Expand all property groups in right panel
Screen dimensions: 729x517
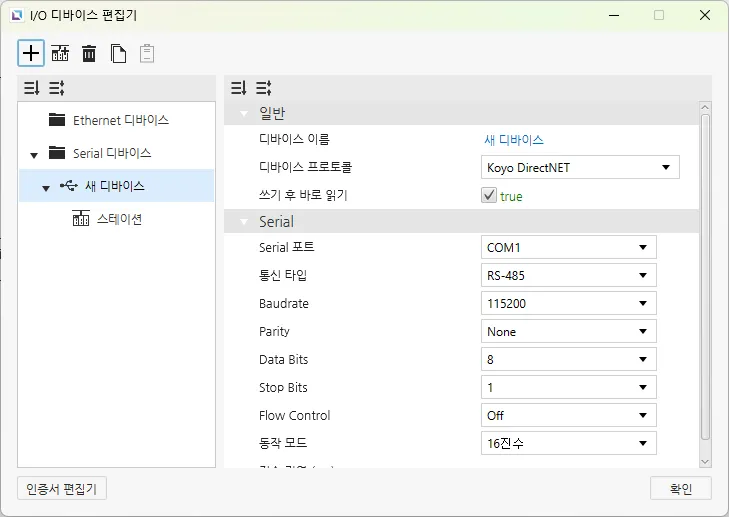(264, 88)
